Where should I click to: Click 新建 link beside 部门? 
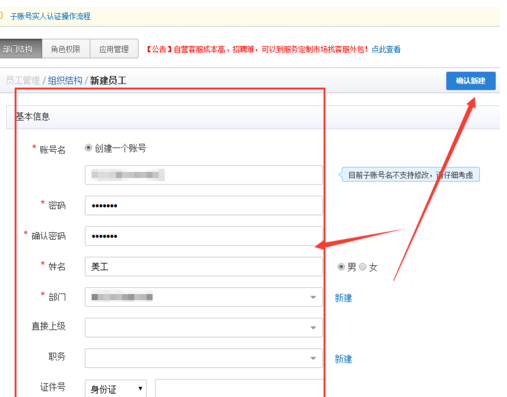click(343, 298)
